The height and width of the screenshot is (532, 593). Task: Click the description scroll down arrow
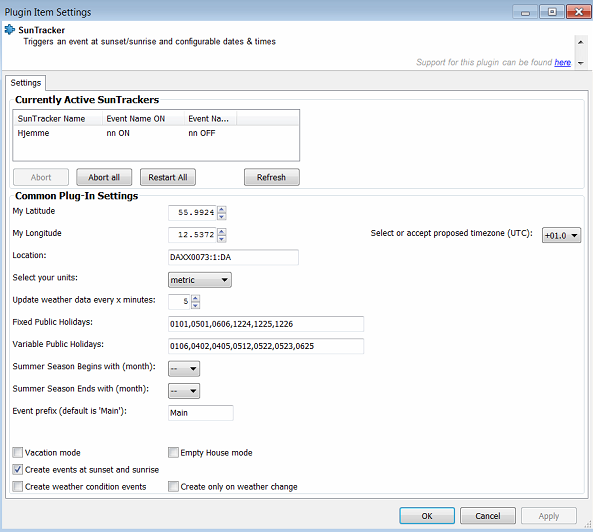[x=581, y=63]
